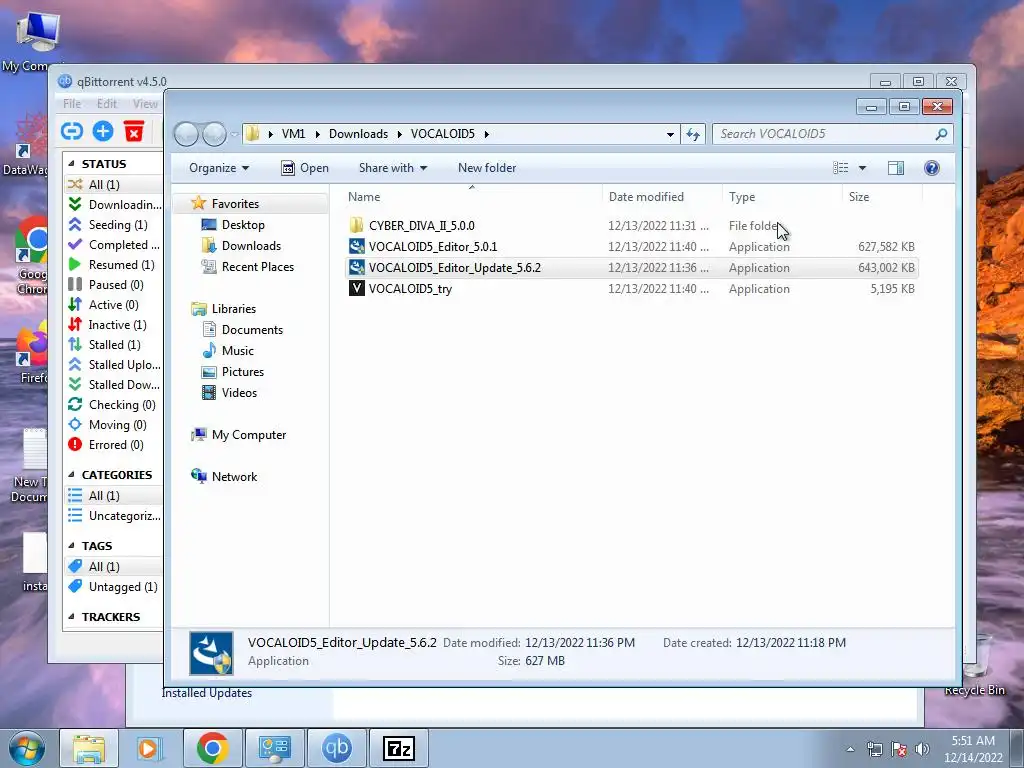Switch to Chrome on the taskbar
The image size is (1024, 768).
coord(212,748)
